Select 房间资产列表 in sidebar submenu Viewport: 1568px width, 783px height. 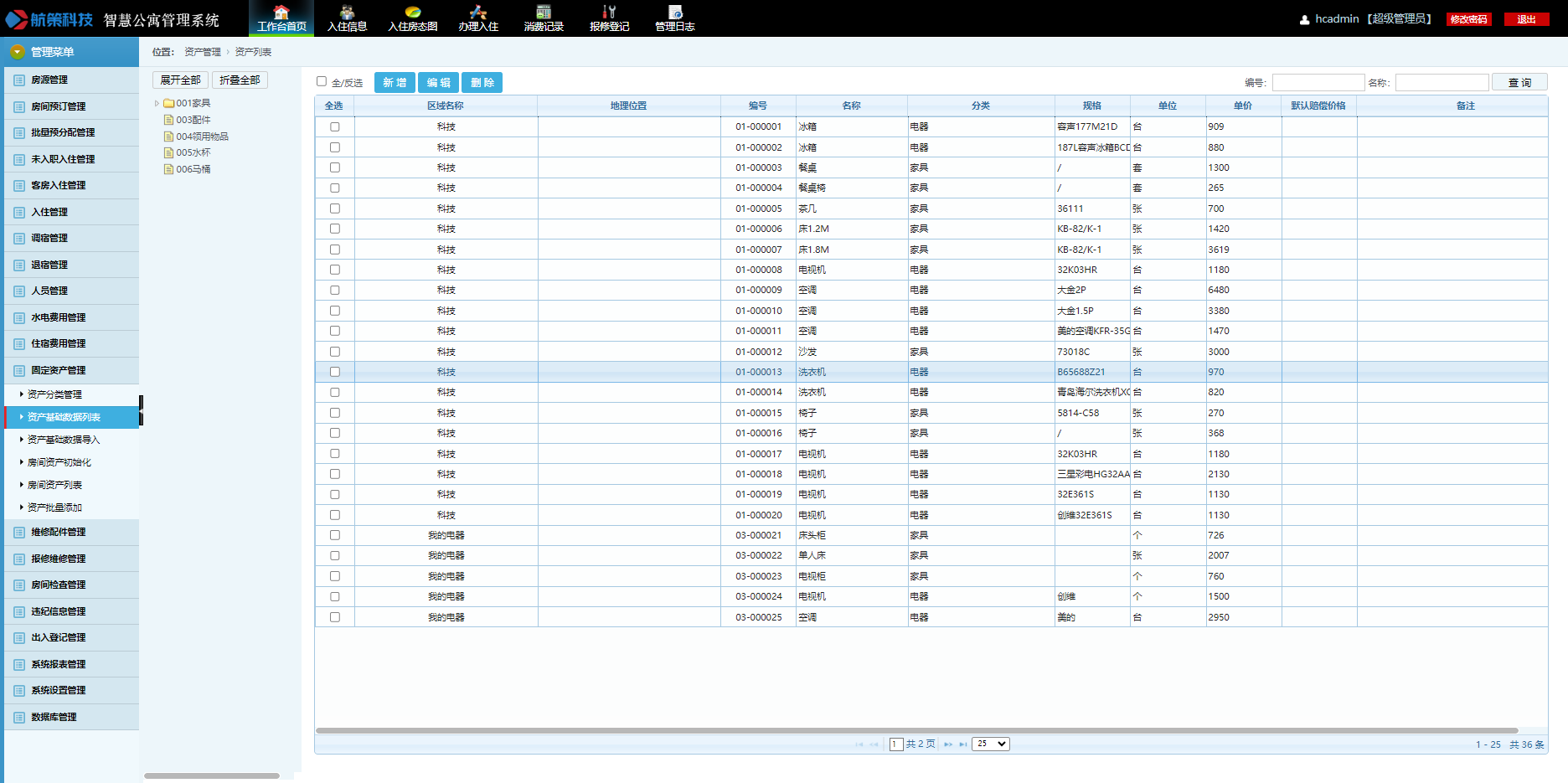[55, 485]
